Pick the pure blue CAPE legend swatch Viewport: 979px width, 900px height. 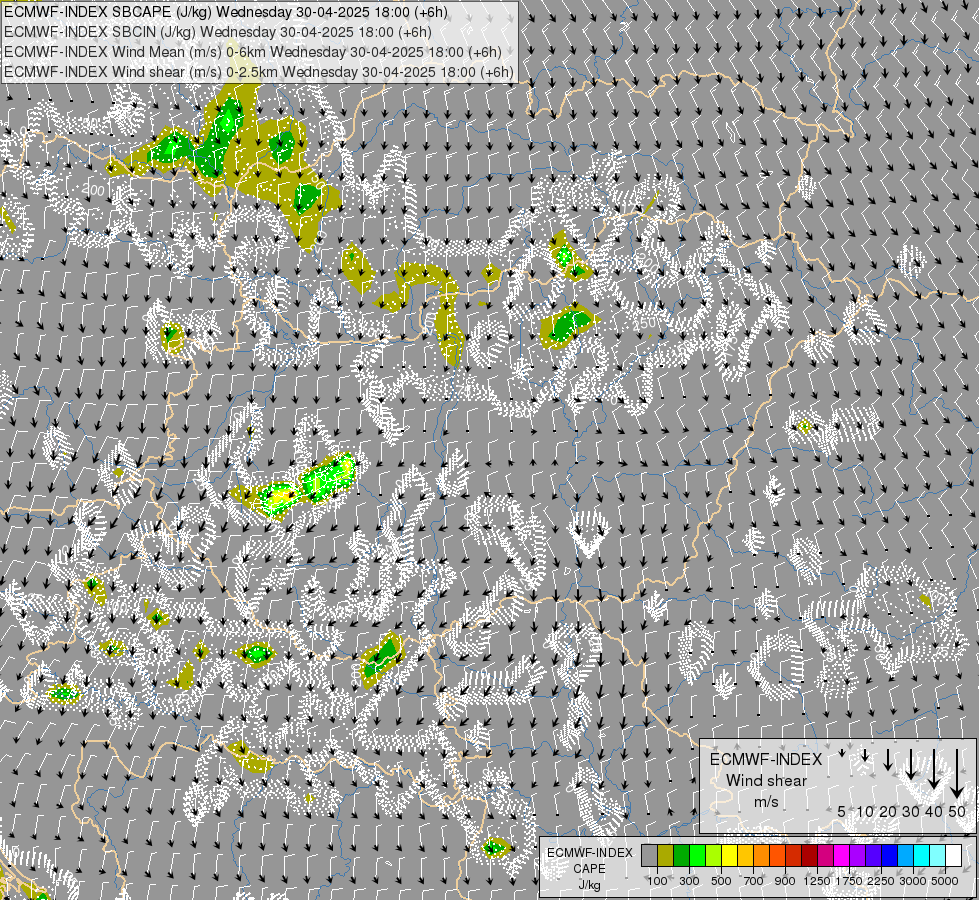tap(890, 855)
